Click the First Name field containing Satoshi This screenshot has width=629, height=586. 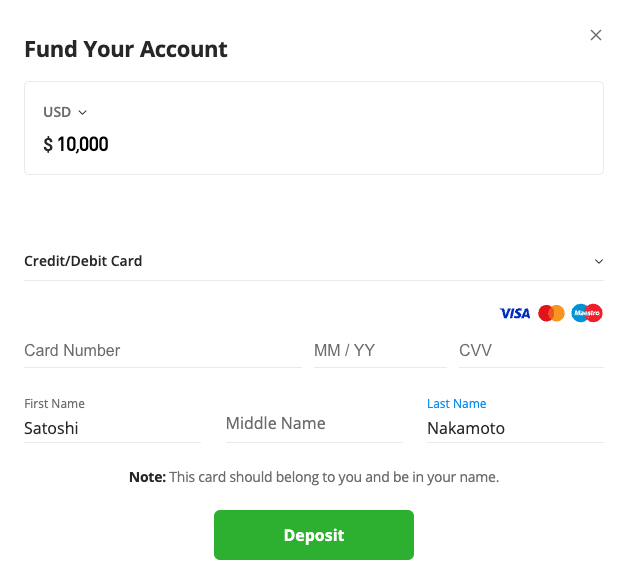[112, 428]
